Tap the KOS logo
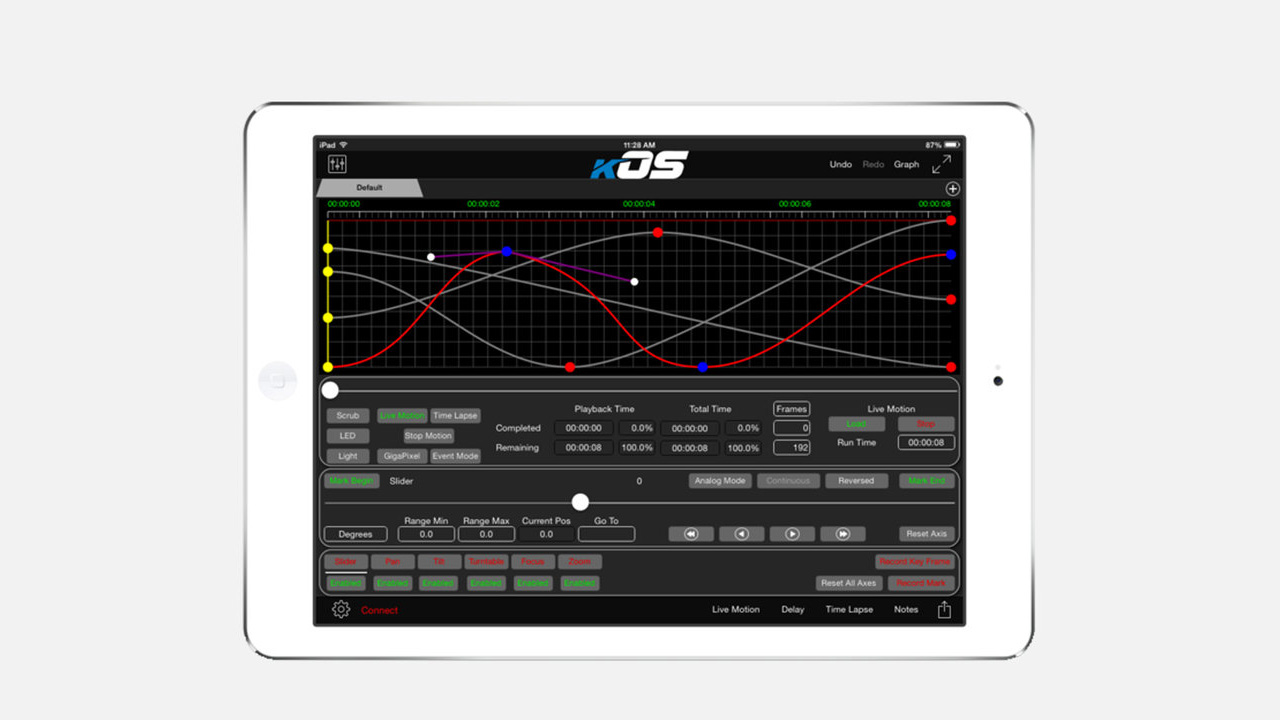Image resolution: width=1280 pixels, height=720 pixels. pos(639,165)
